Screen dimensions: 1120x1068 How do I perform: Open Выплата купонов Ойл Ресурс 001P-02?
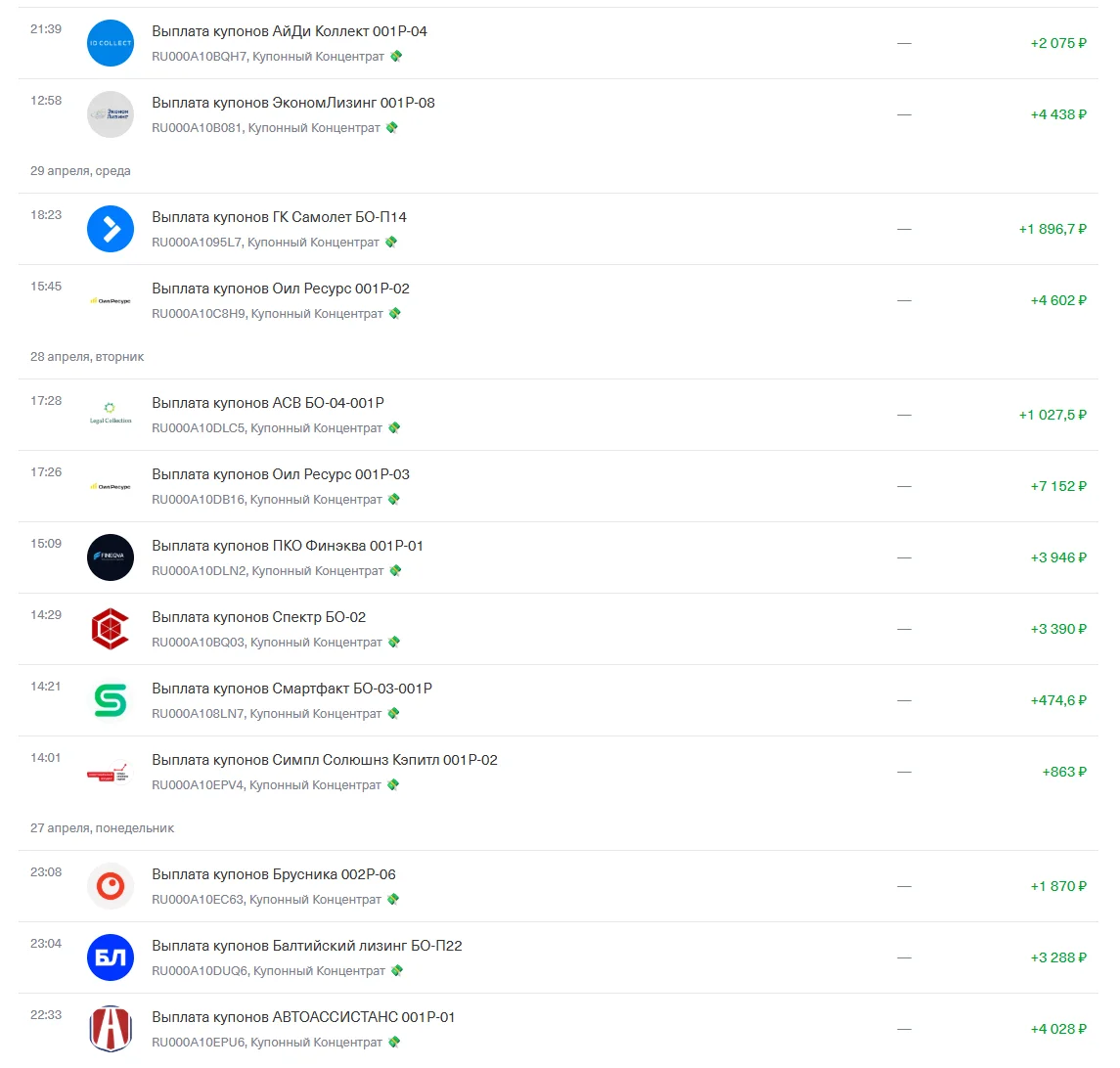(x=281, y=289)
